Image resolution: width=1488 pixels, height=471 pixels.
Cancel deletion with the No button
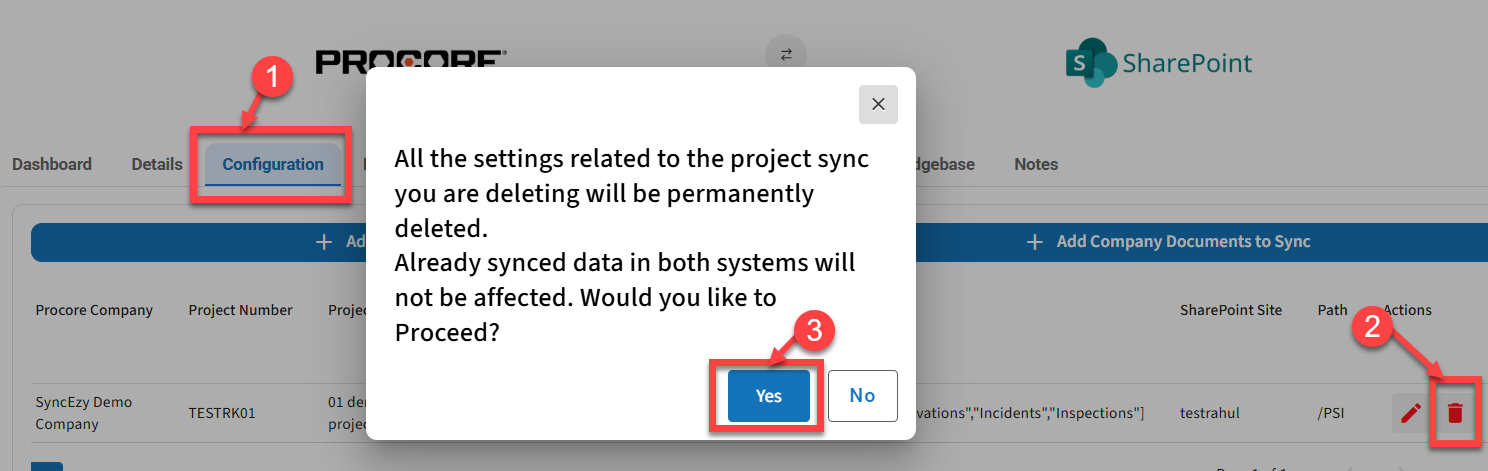862,396
